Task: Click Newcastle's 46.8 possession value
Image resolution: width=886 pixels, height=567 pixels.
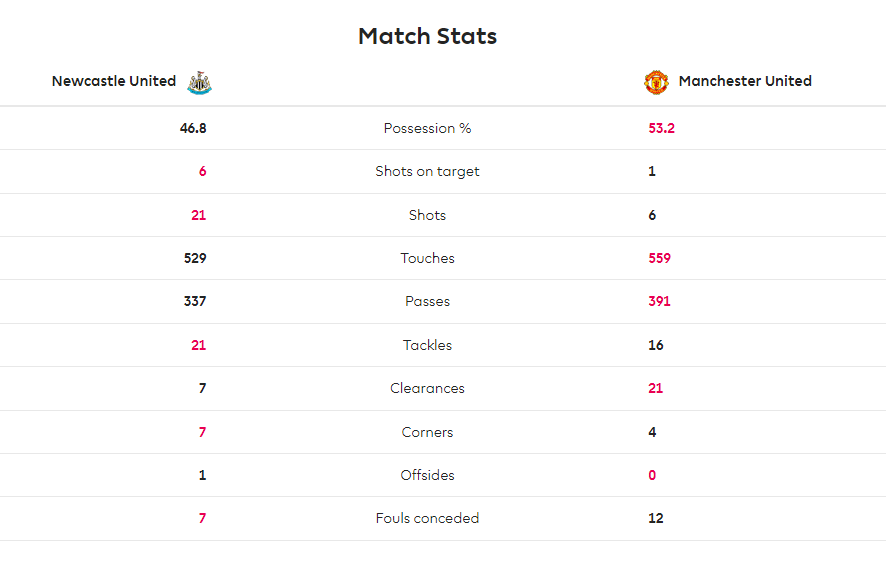Action: 193,128
